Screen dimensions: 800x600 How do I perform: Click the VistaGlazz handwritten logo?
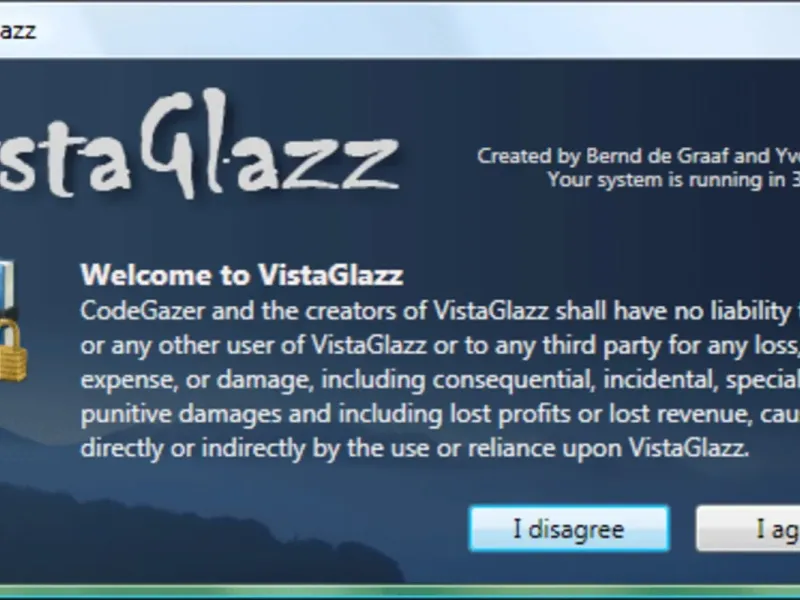(x=198, y=144)
